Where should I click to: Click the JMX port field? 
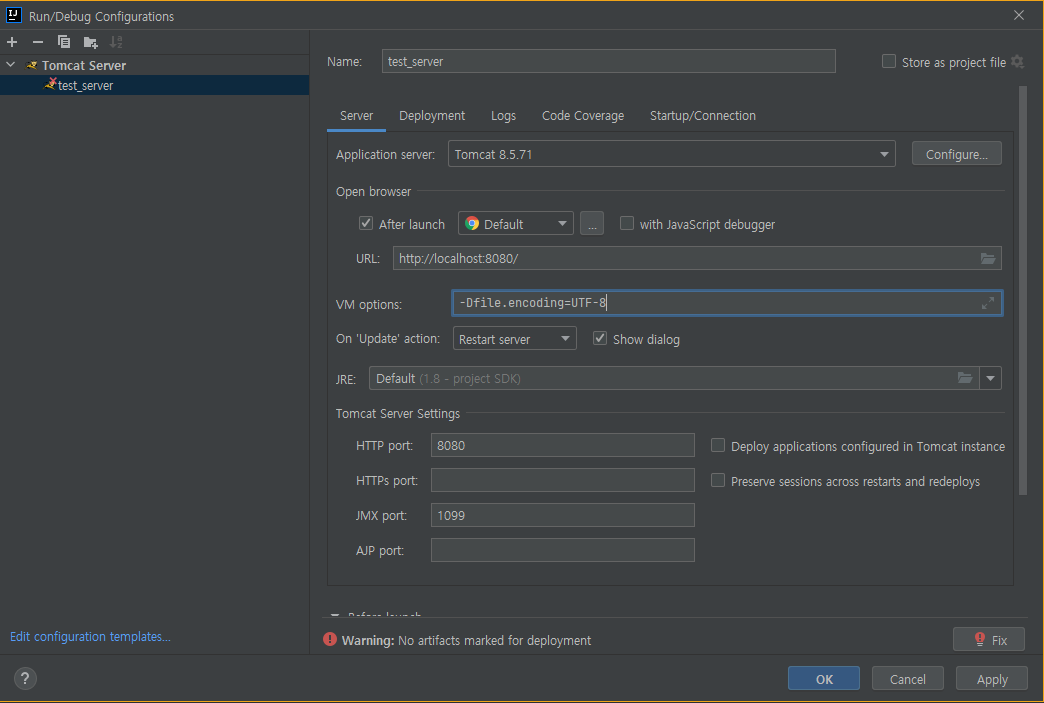tap(563, 515)
